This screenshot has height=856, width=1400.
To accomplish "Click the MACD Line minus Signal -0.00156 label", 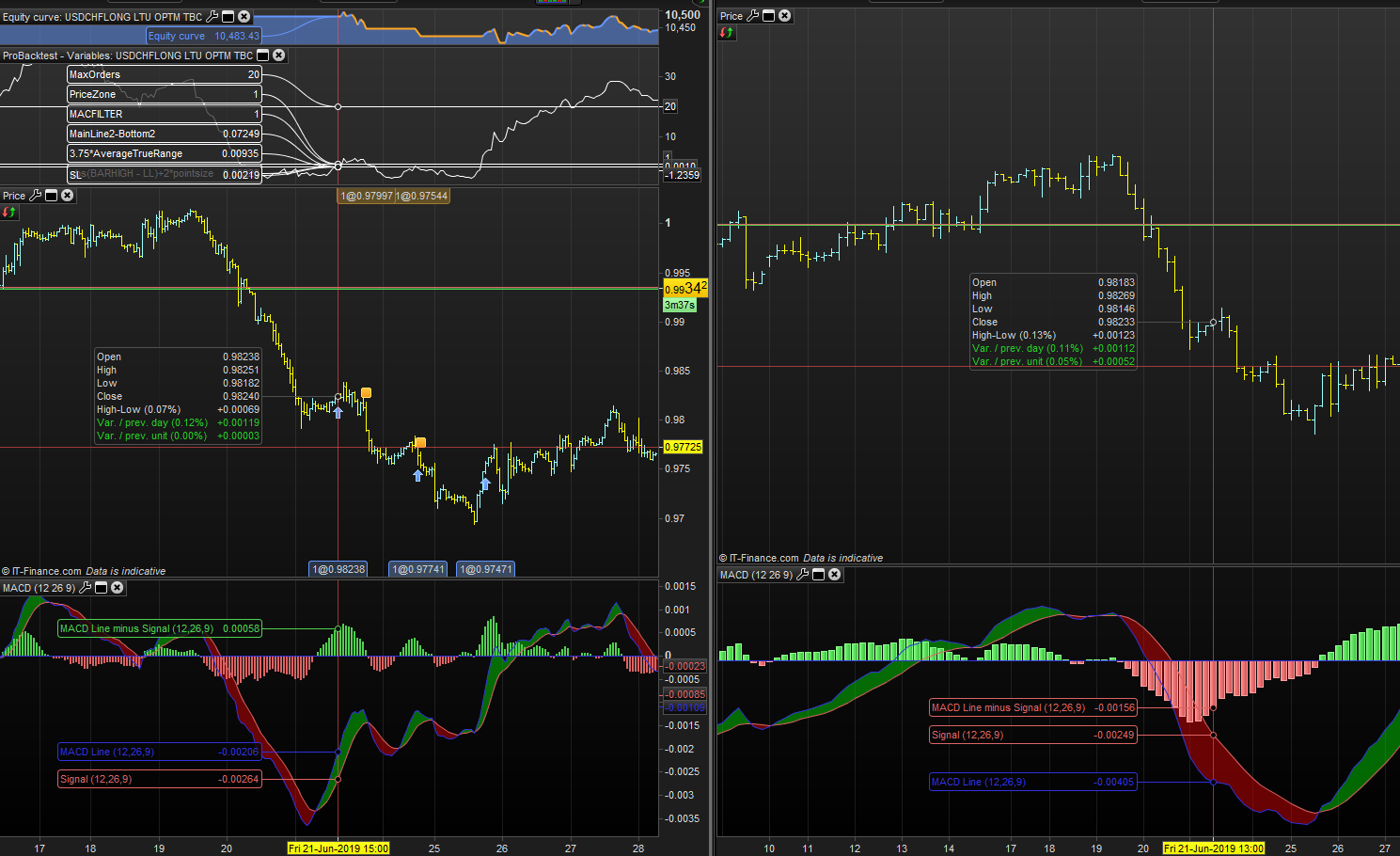I will pos(1033,707).
